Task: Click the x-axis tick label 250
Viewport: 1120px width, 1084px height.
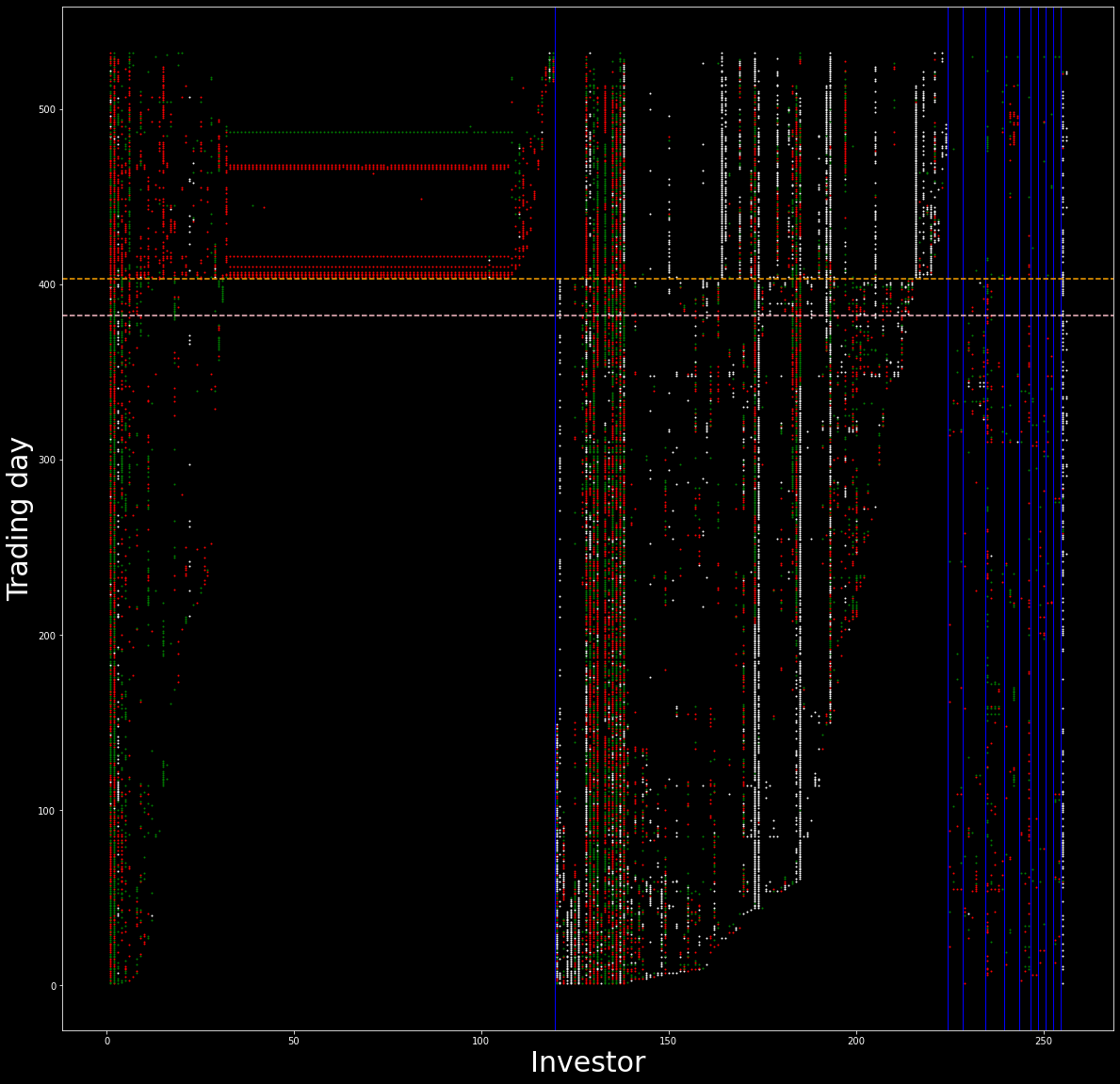Action: point(1044,1042)
